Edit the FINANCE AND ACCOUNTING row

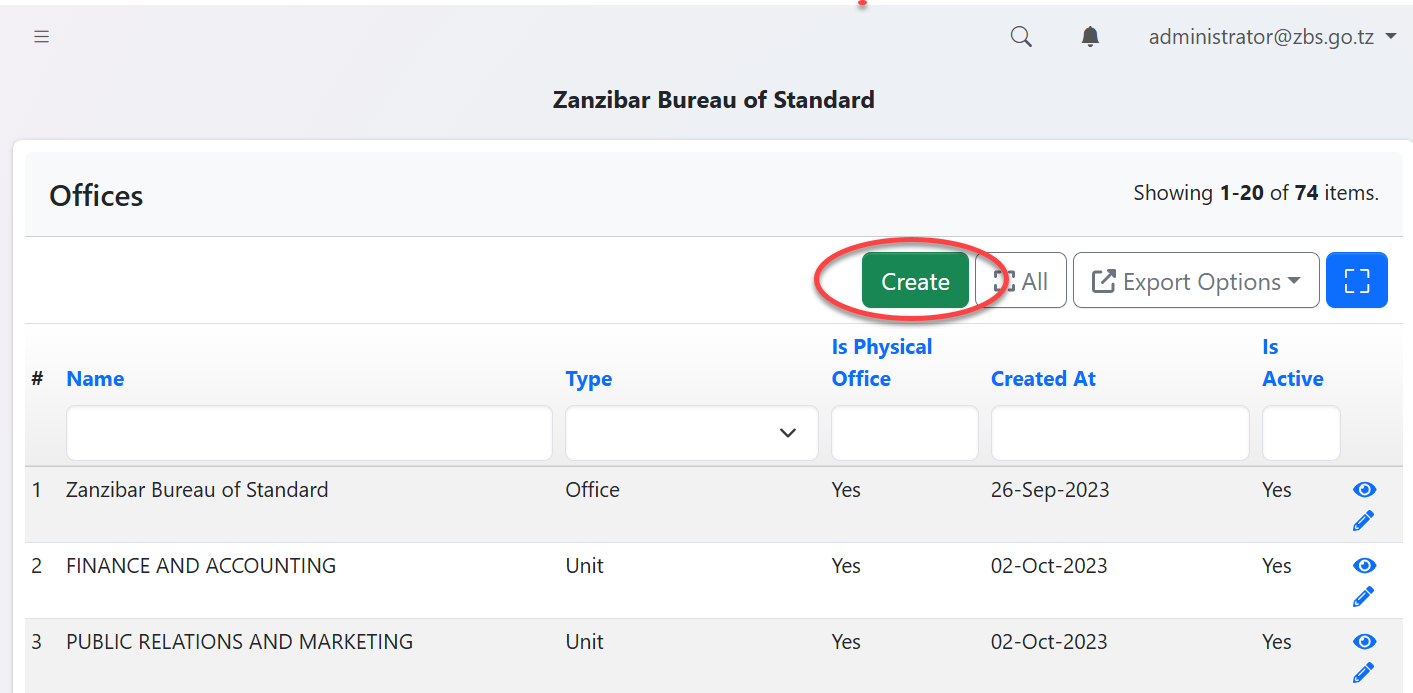coord(1363,597)
